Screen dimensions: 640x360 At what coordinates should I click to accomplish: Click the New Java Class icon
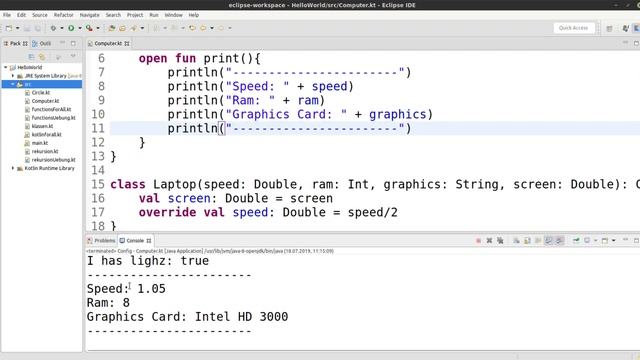[122, 28]
